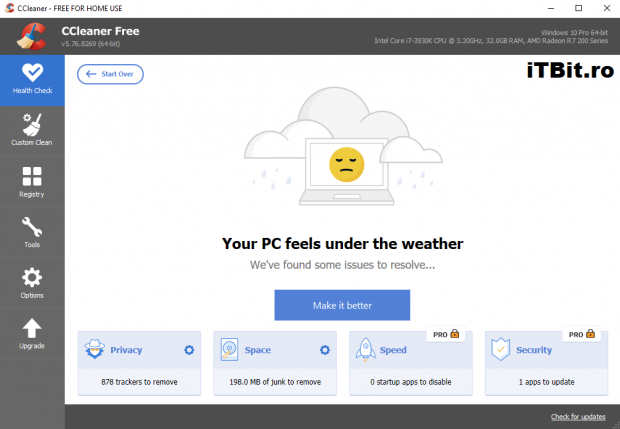
Task: Click the Make it better button
Action: click(342, 305)
